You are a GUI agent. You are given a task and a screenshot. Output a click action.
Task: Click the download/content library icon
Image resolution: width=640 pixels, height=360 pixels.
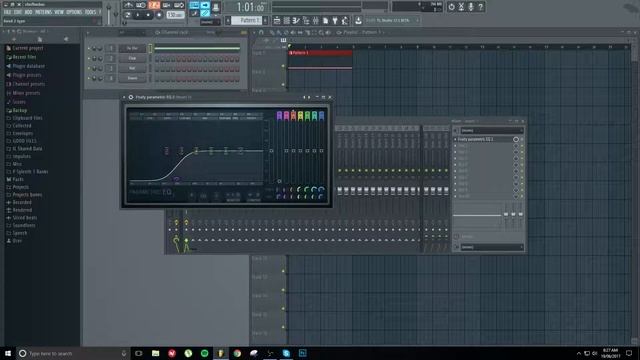coord(358,20)
